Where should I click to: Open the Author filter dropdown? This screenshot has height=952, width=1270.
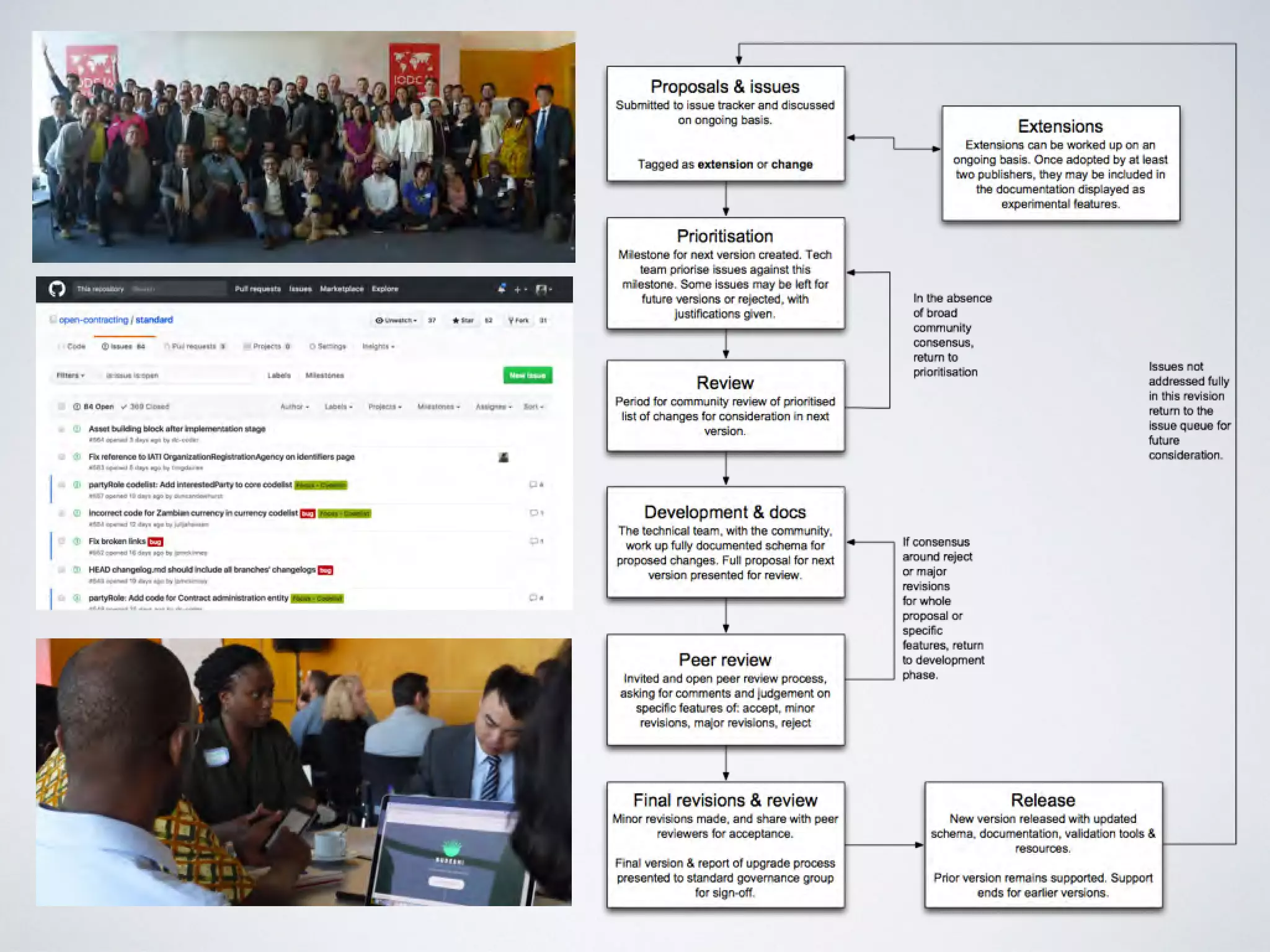[x=294, y=407]
